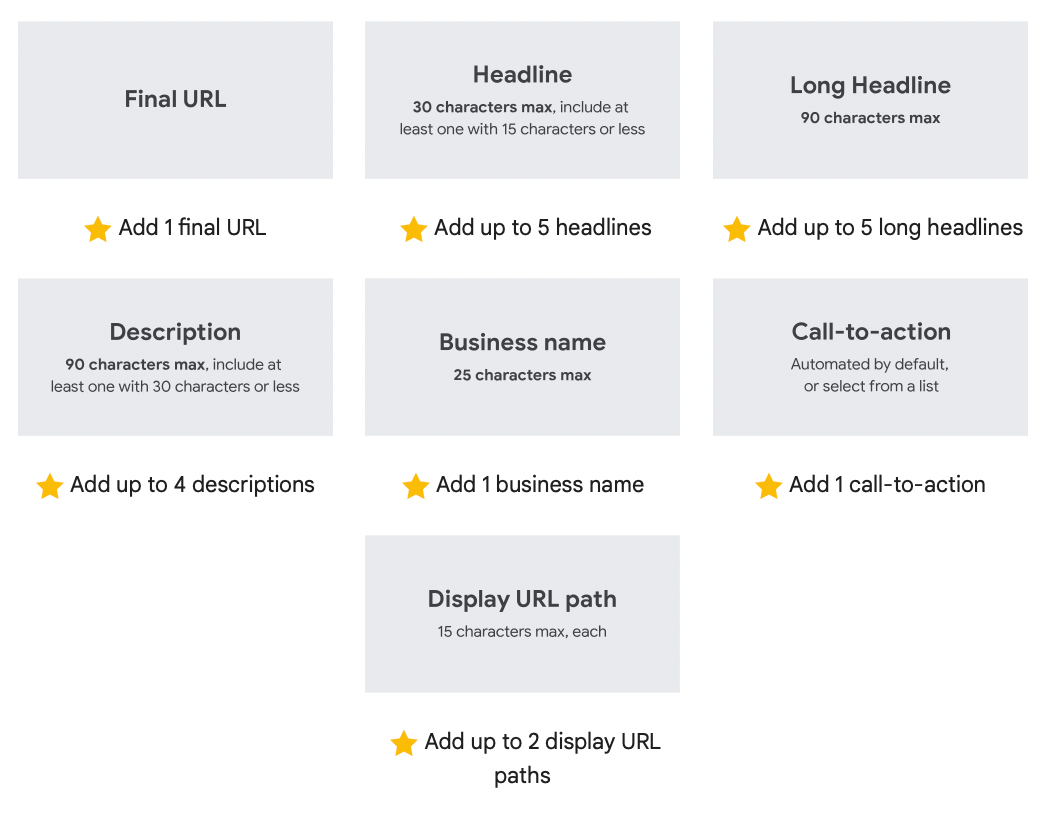
Task: Click the star beside Add 1 business name
Action: pyautogui.click(x=415, y=486)
